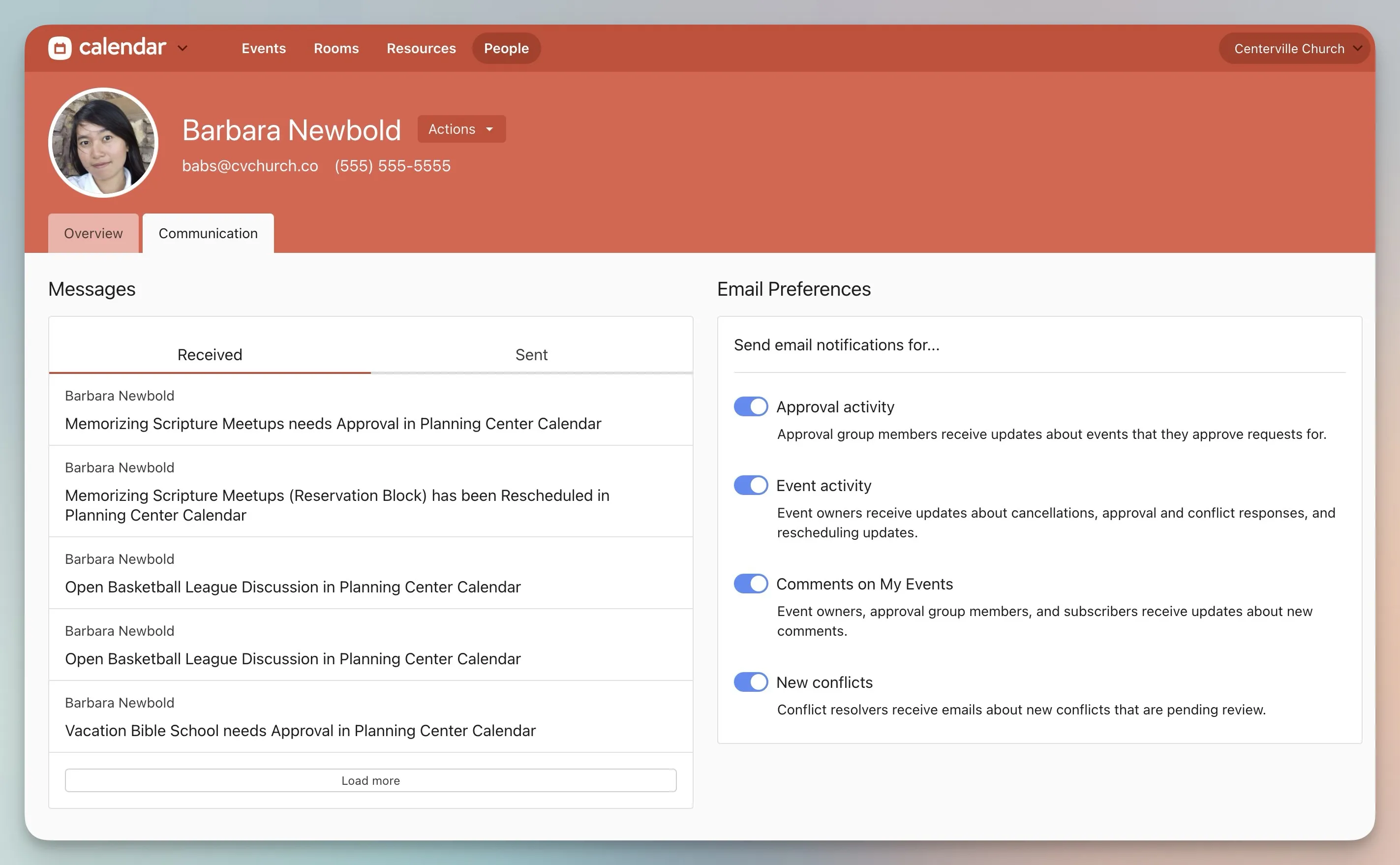
Task: Open the app switcher chevron beside calendar
Action: [183, 48]
